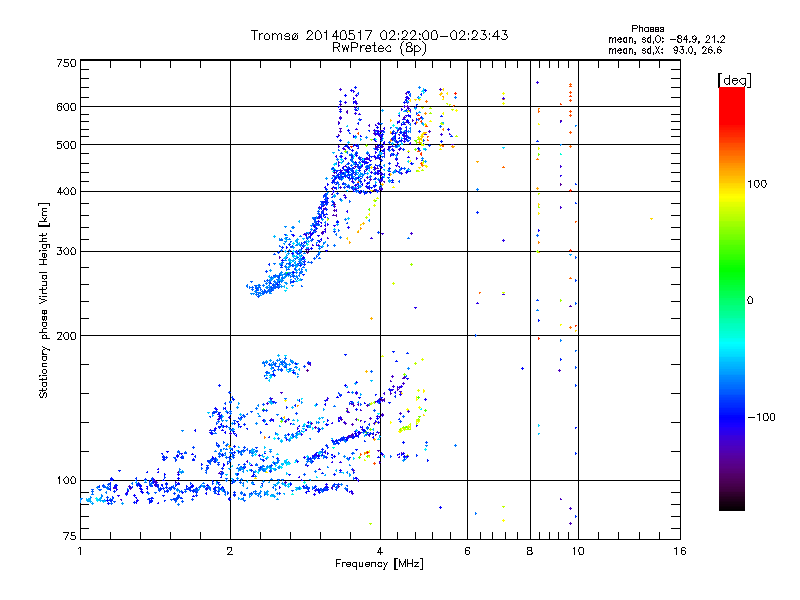This screenshot has width=800, height=600.
Task: Click the y-axis '500' label
Action: click(66, 145)
